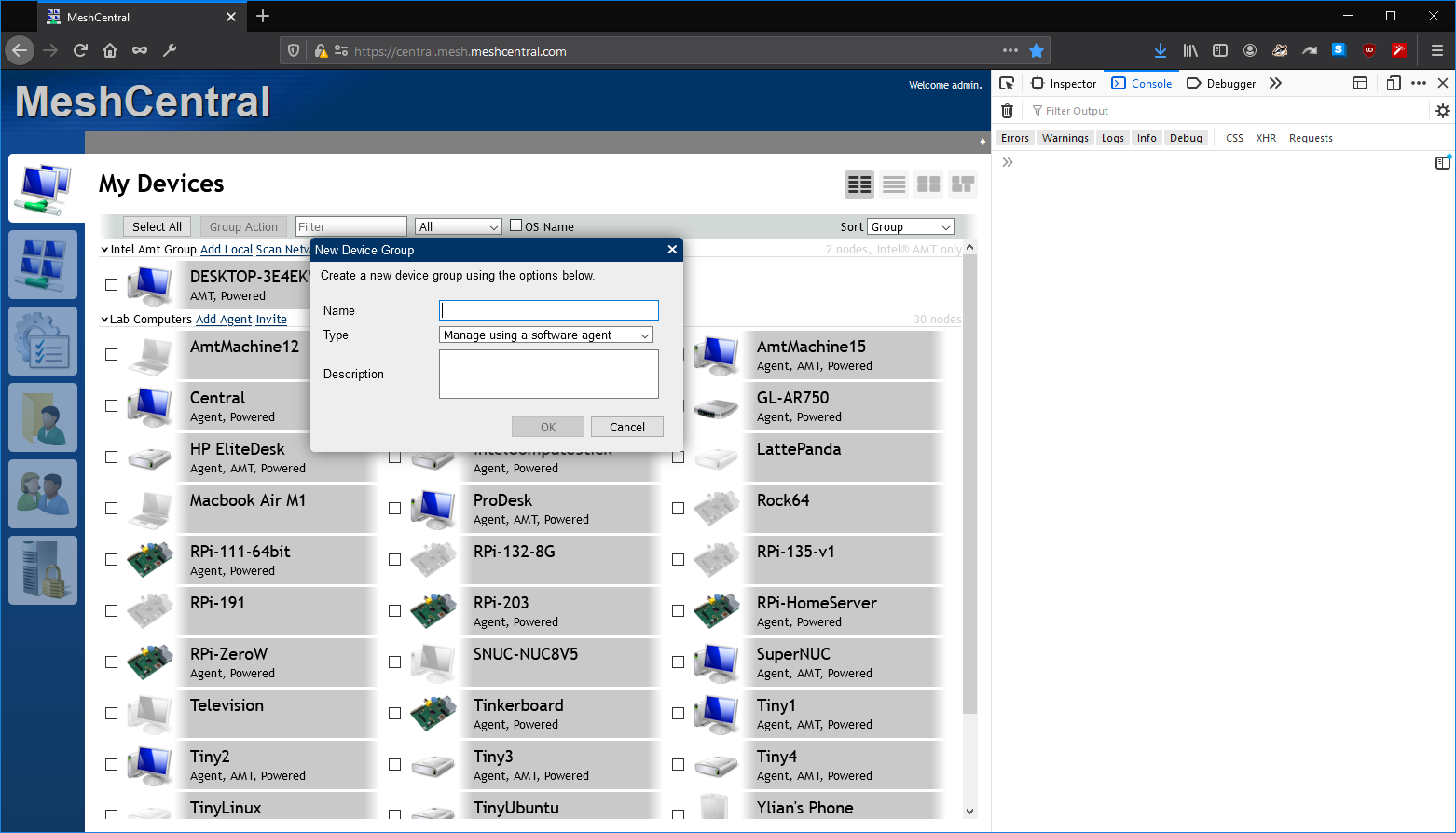This screenshot has width=1456, height=833.
Task: Select the Television device checkbox
Action: click(x=111, y=713)
